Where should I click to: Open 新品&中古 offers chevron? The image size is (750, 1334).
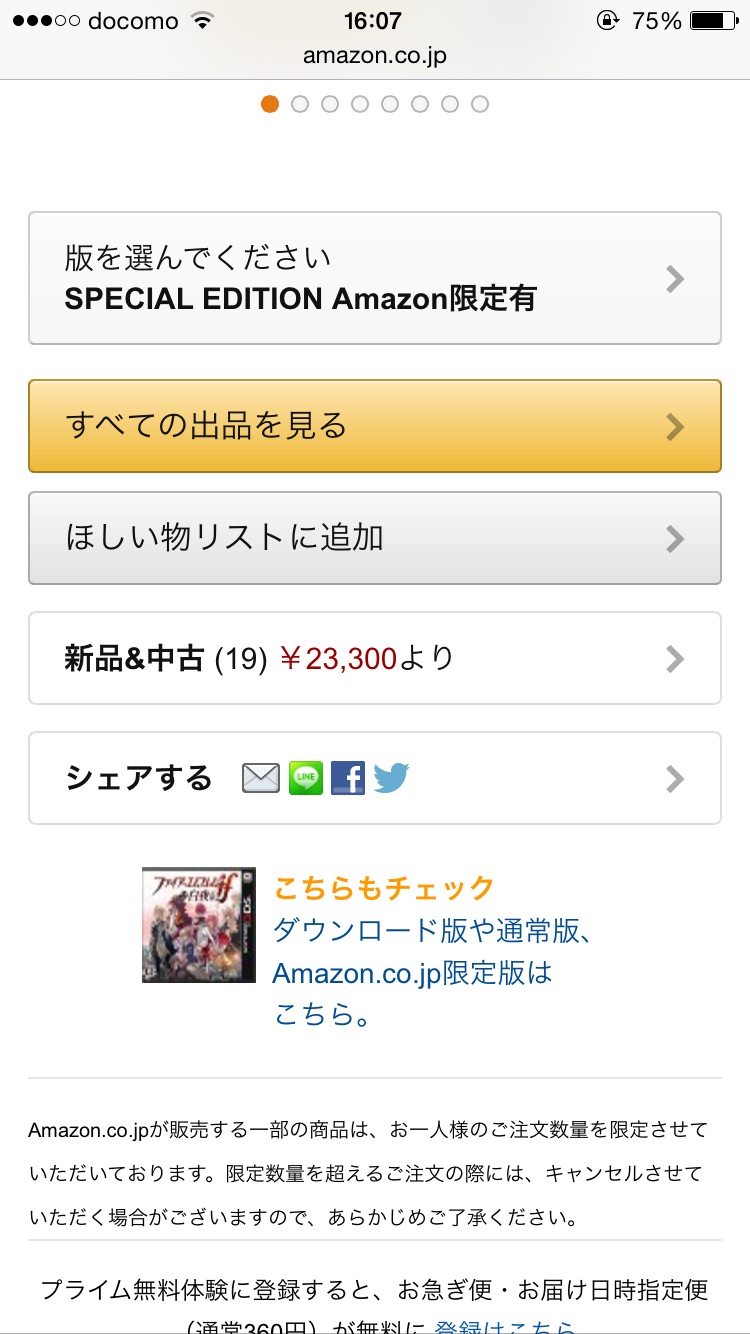[x=675, y=658]
